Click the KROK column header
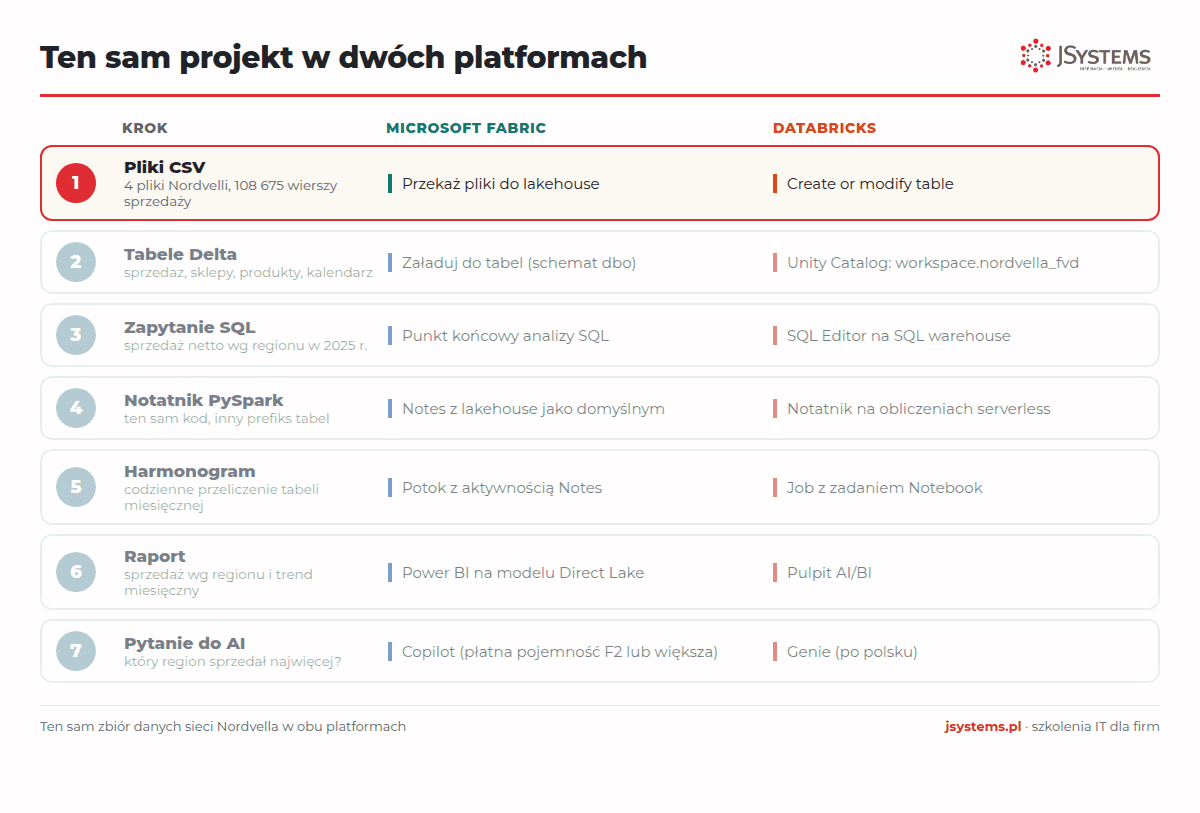 (x=145, y=128)
